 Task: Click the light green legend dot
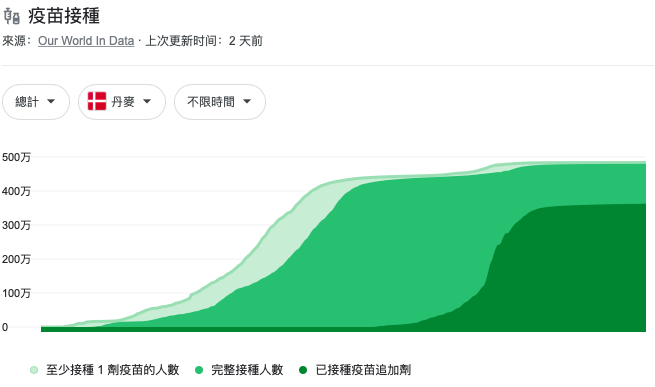(x=34, y=370)
